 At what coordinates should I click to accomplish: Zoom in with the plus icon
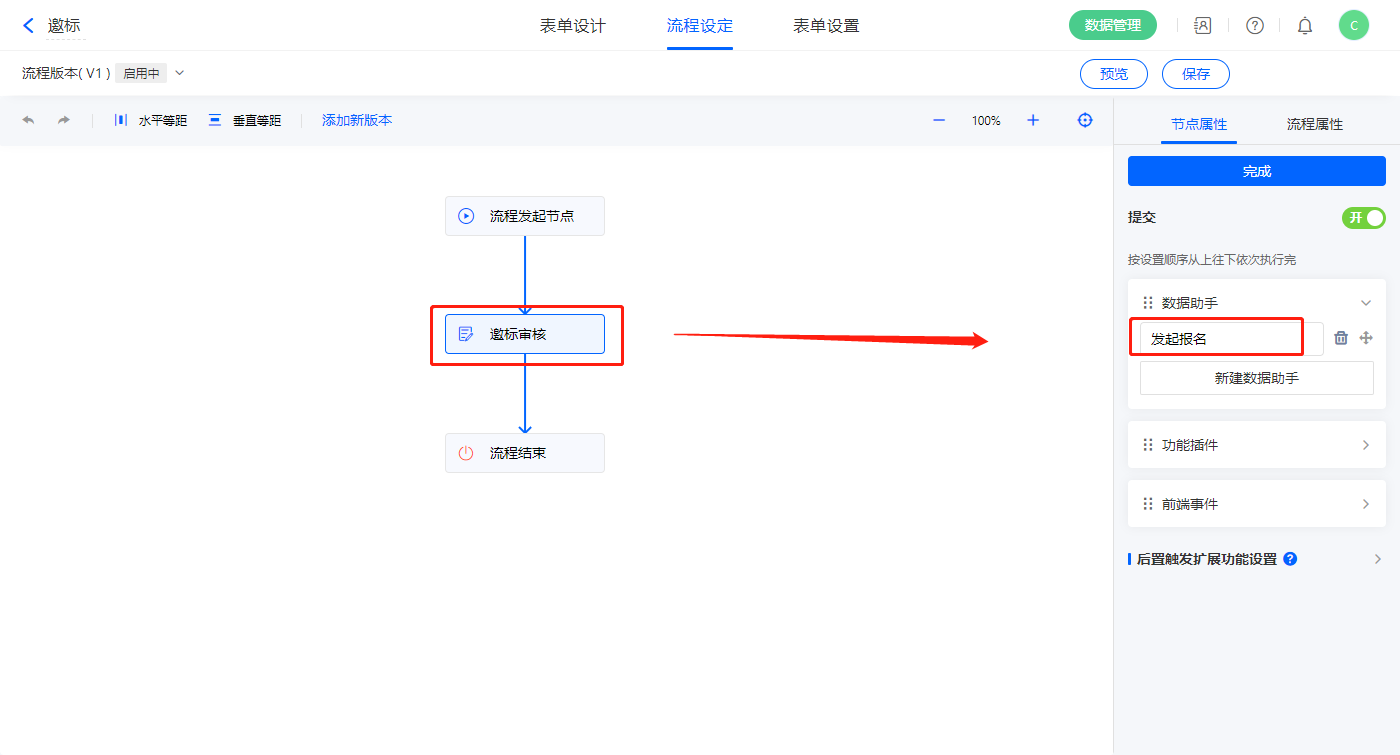1033,120
